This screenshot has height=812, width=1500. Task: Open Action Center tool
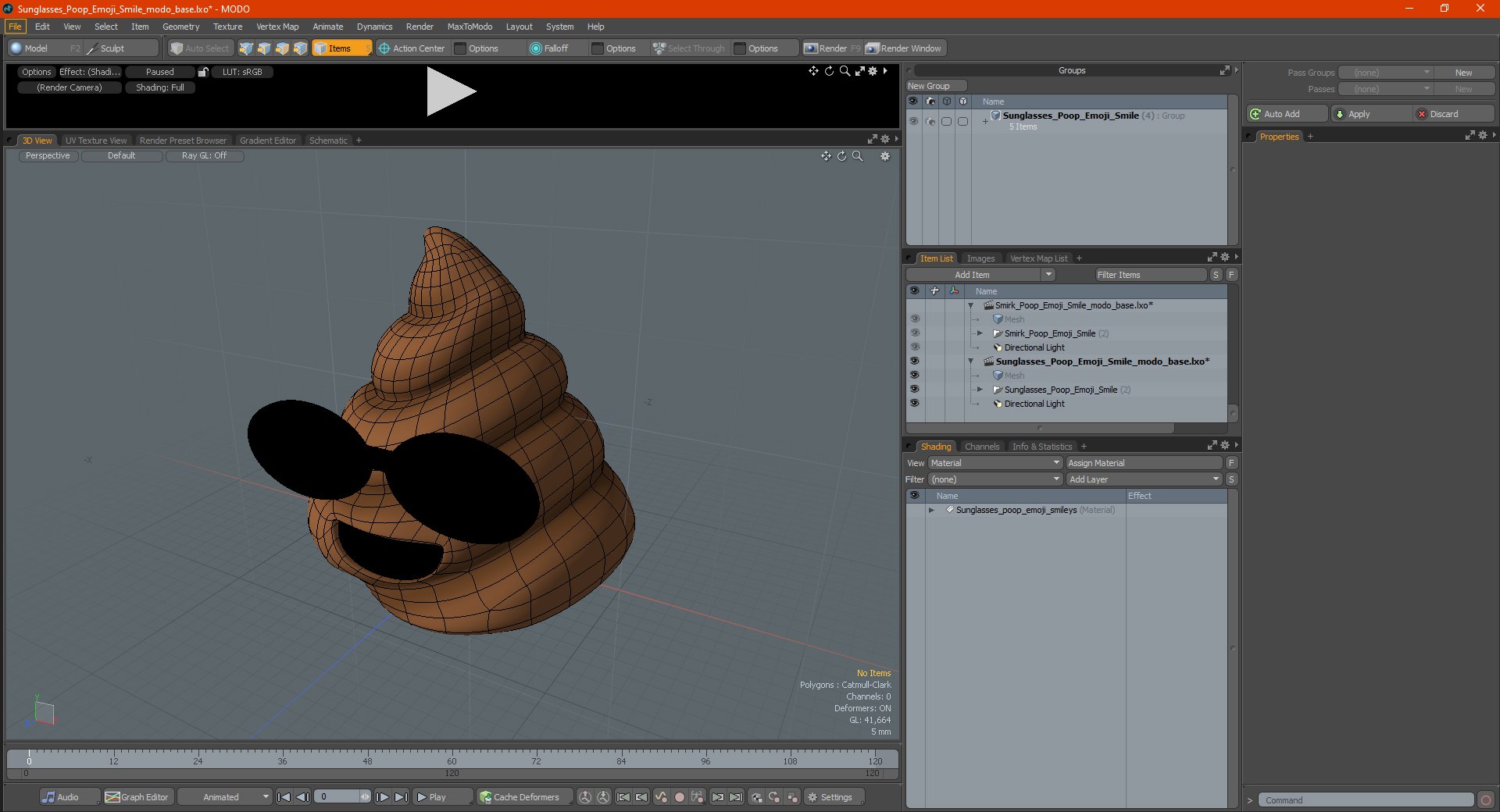click(412, 48)
